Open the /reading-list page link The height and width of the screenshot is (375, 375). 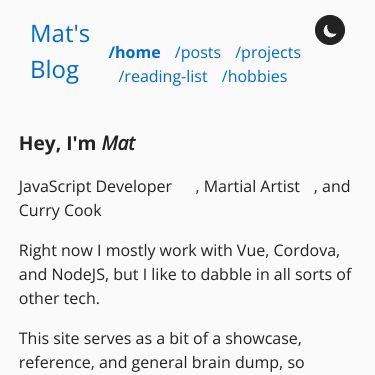point(163,77)
